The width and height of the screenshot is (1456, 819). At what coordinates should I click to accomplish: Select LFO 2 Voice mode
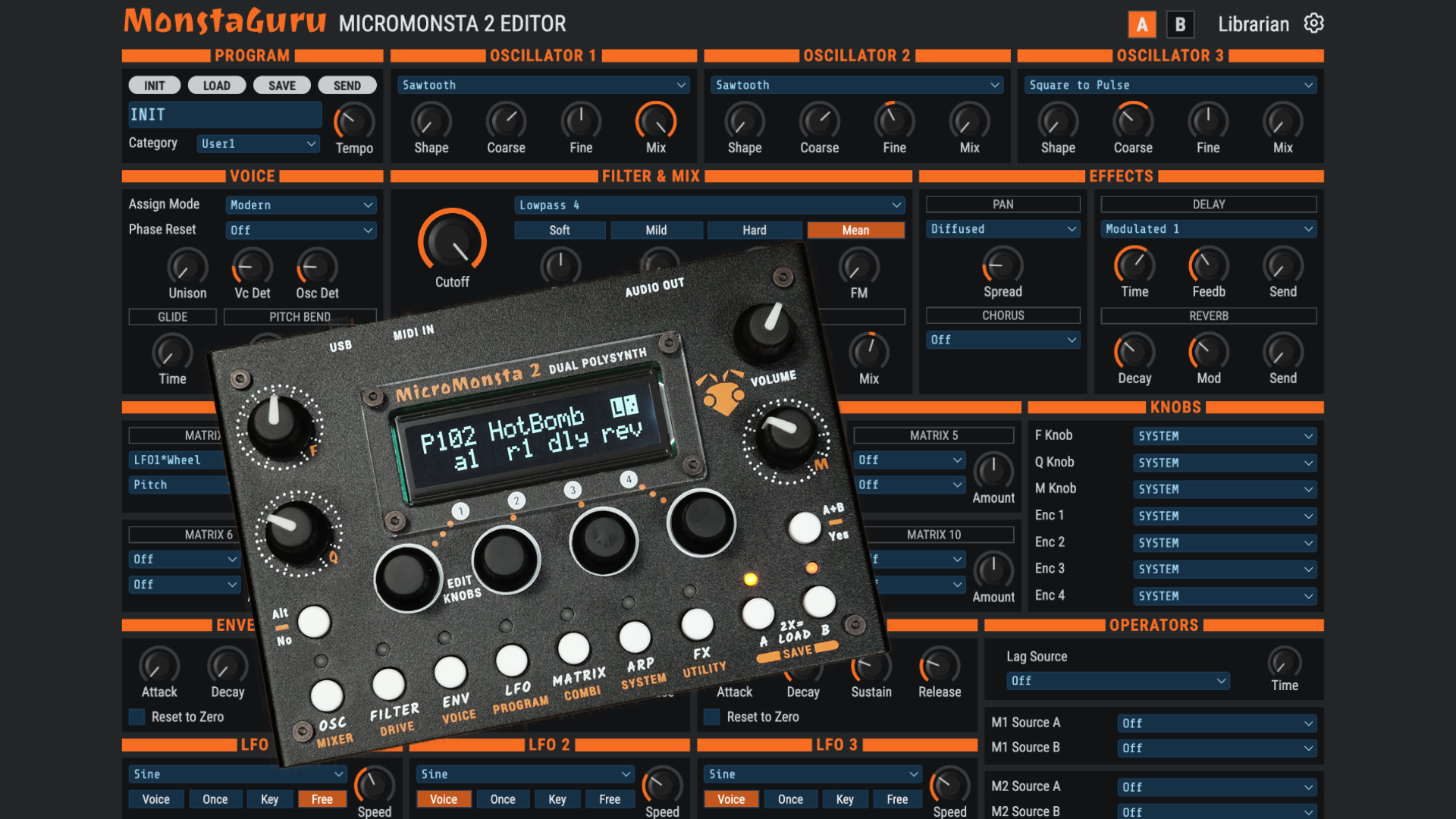click(x=444, y=799)
